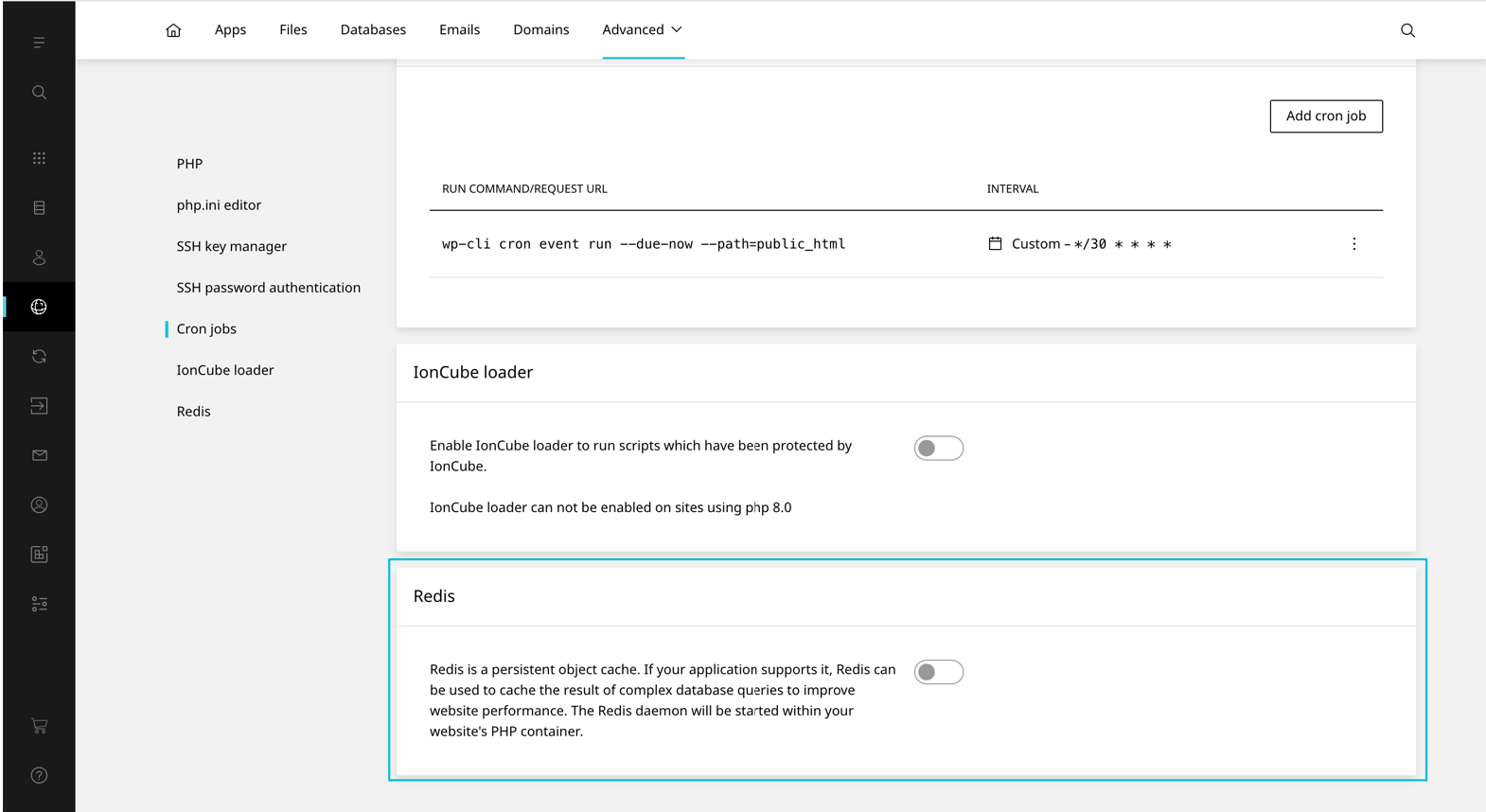Click the calendar icon beside Custom interval
The height and width of the screenshot is (812, 1486).
click(995, 244)
